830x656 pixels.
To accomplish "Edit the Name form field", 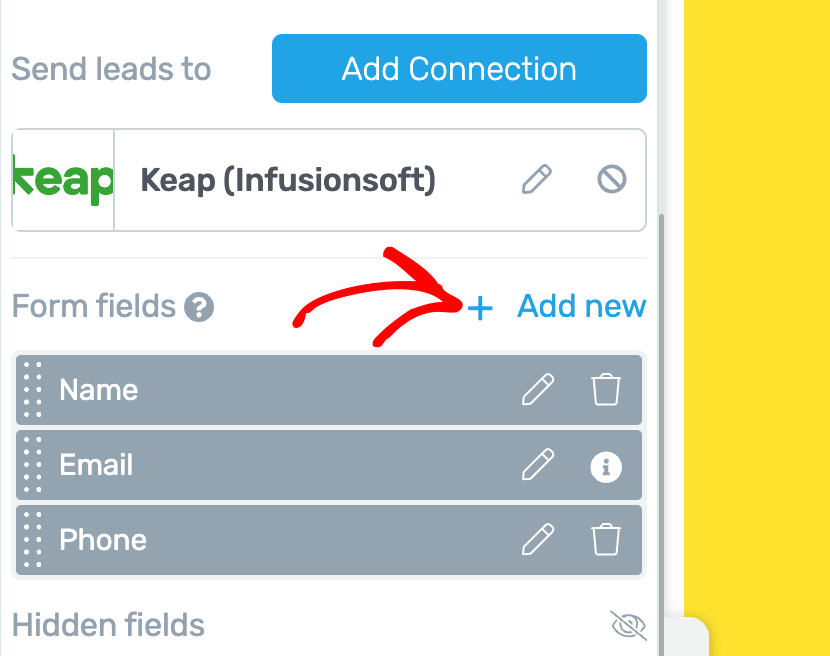I will click(x=538, y=390).
